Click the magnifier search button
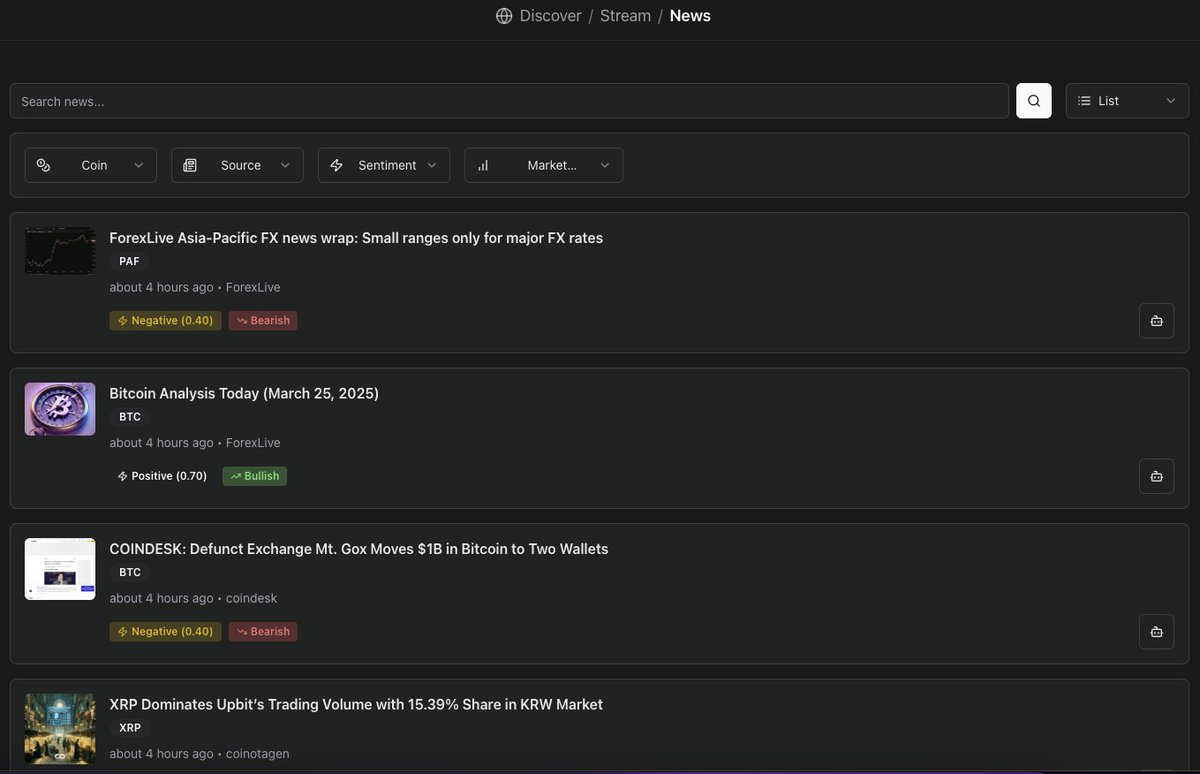Viewport: 1200px width, 774px height. click(x=1034, y=101)
